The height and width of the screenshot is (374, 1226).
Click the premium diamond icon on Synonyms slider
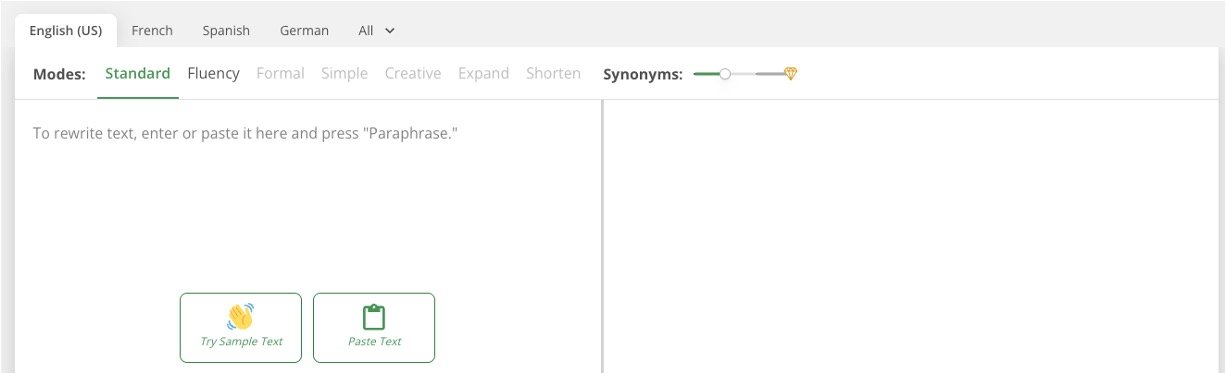(x=790, y=74)
